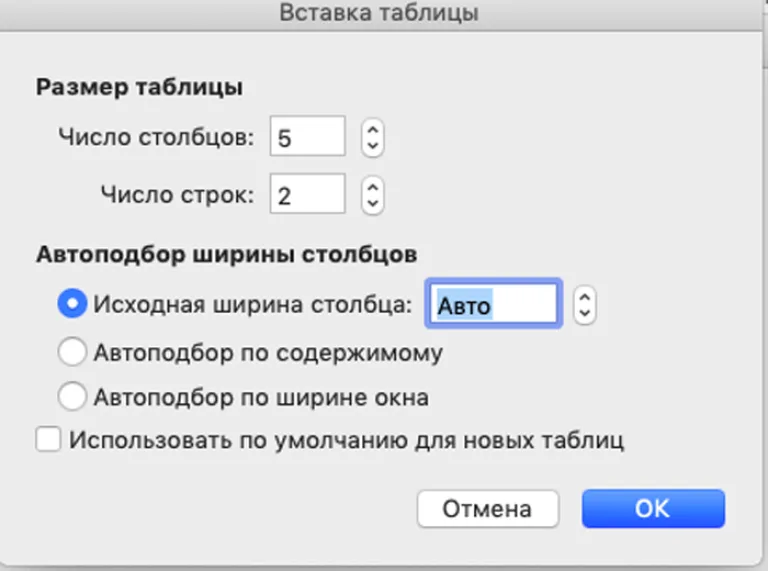Increase column width using stepper up arrow
Viewport: 768px width, 571px height.
point(585,297)
